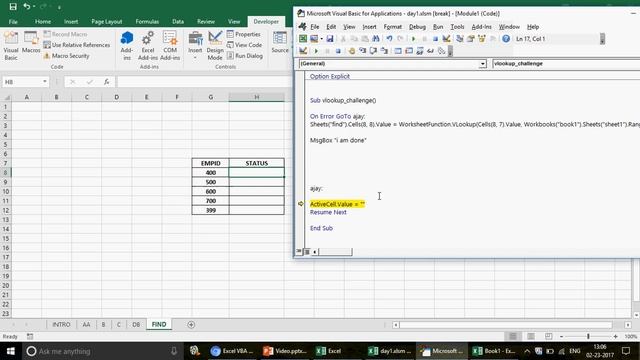Viewport: 640px width, 360px height.
Task: Toggle Design Mode in the ribbon
Action: click(x=215, y=46)
